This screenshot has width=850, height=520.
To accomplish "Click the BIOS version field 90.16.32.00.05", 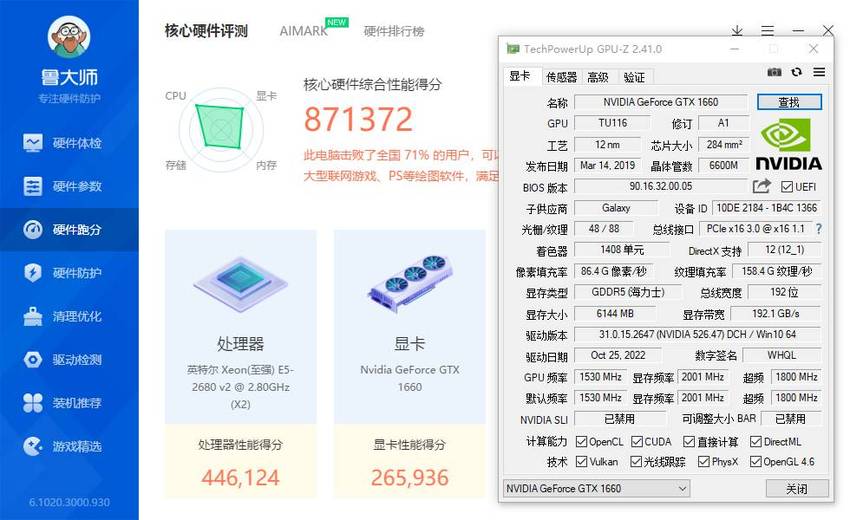I will [x=660, y=187].
